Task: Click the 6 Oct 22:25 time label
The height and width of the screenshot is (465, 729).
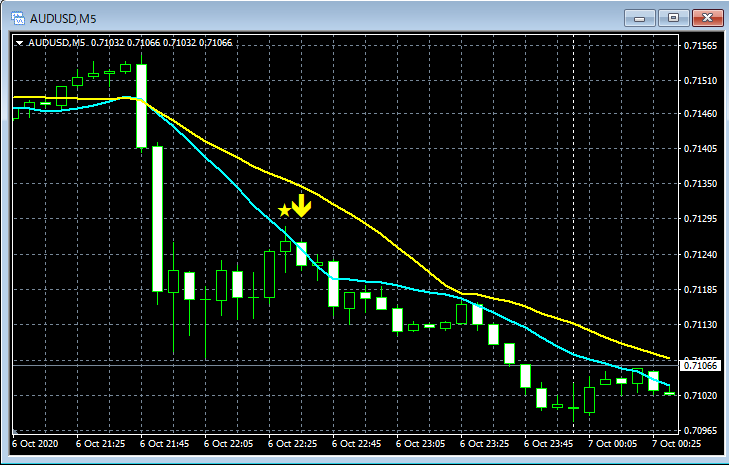Action: (x=293, y=444)
